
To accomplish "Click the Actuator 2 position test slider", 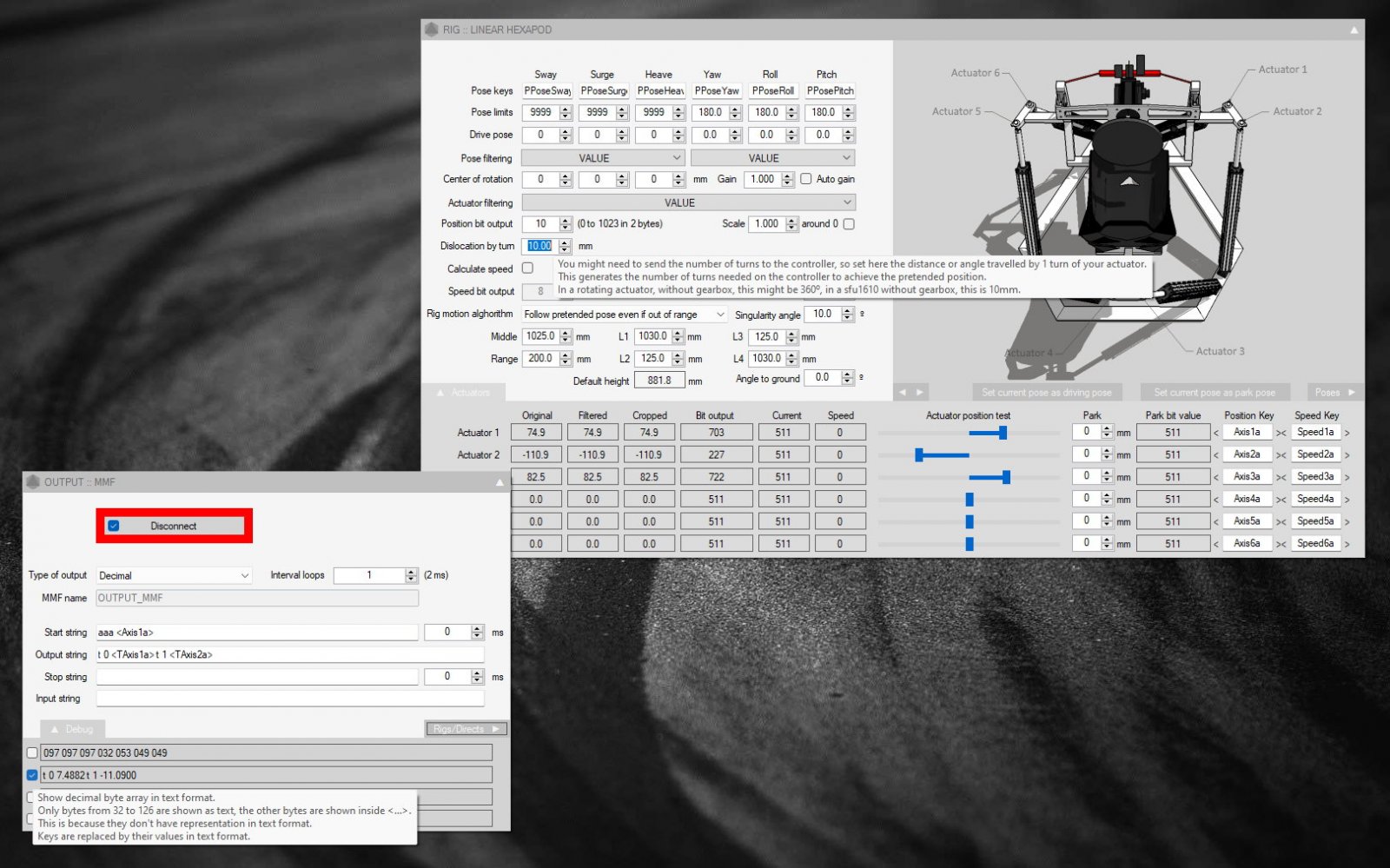I will 969,455.
